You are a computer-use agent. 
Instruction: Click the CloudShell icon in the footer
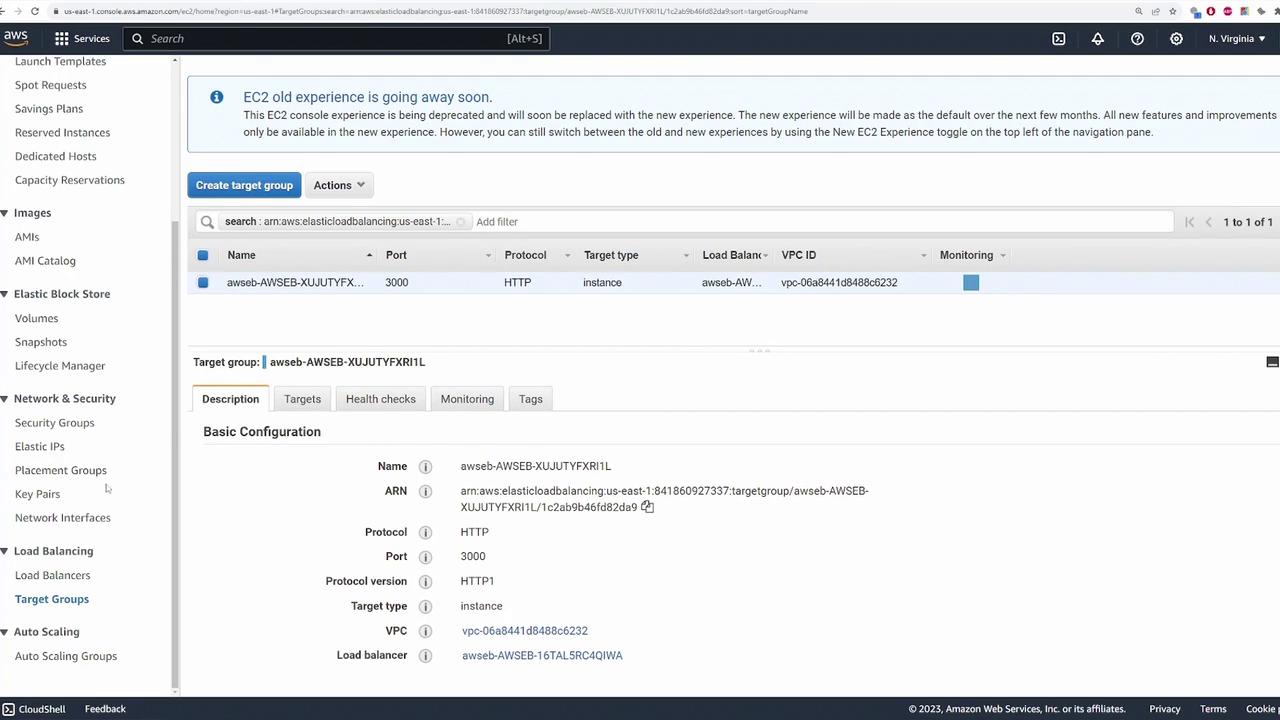[8, 709]
